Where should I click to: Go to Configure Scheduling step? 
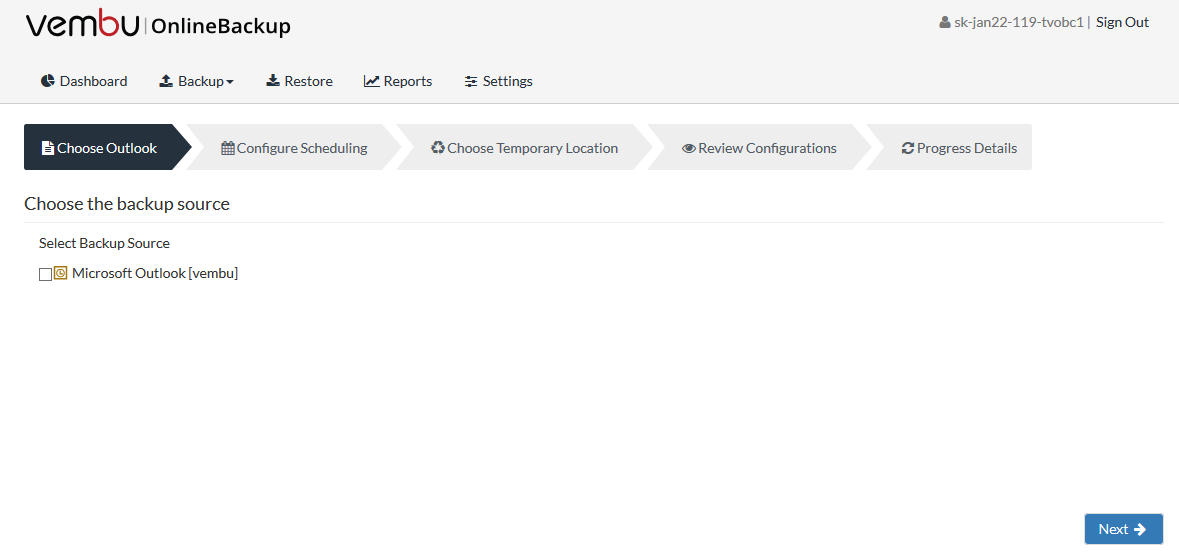pyautogui.click(x=294, y=147)
